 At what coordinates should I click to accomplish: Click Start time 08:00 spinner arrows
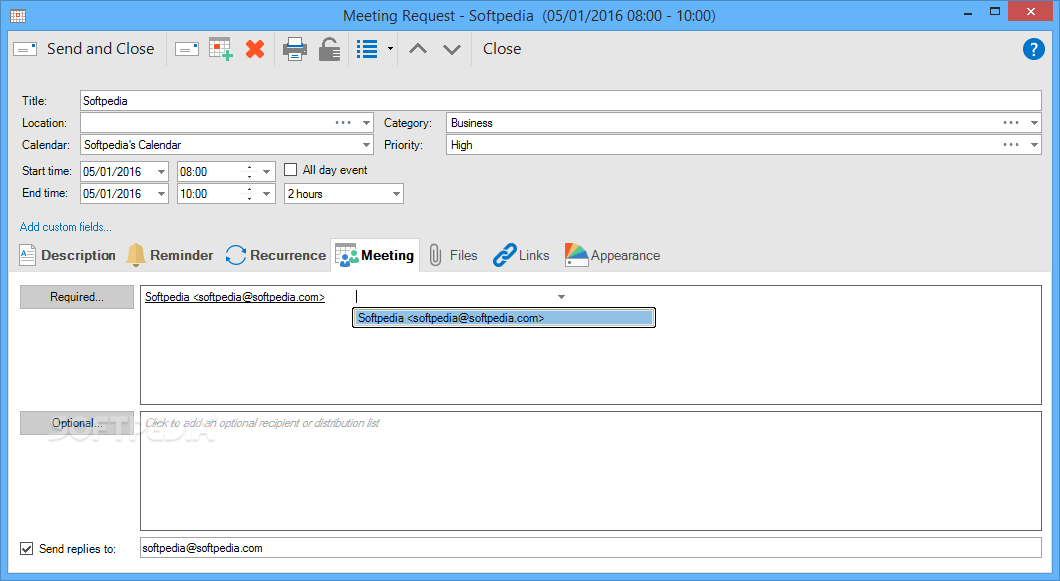tap(249, 172)
